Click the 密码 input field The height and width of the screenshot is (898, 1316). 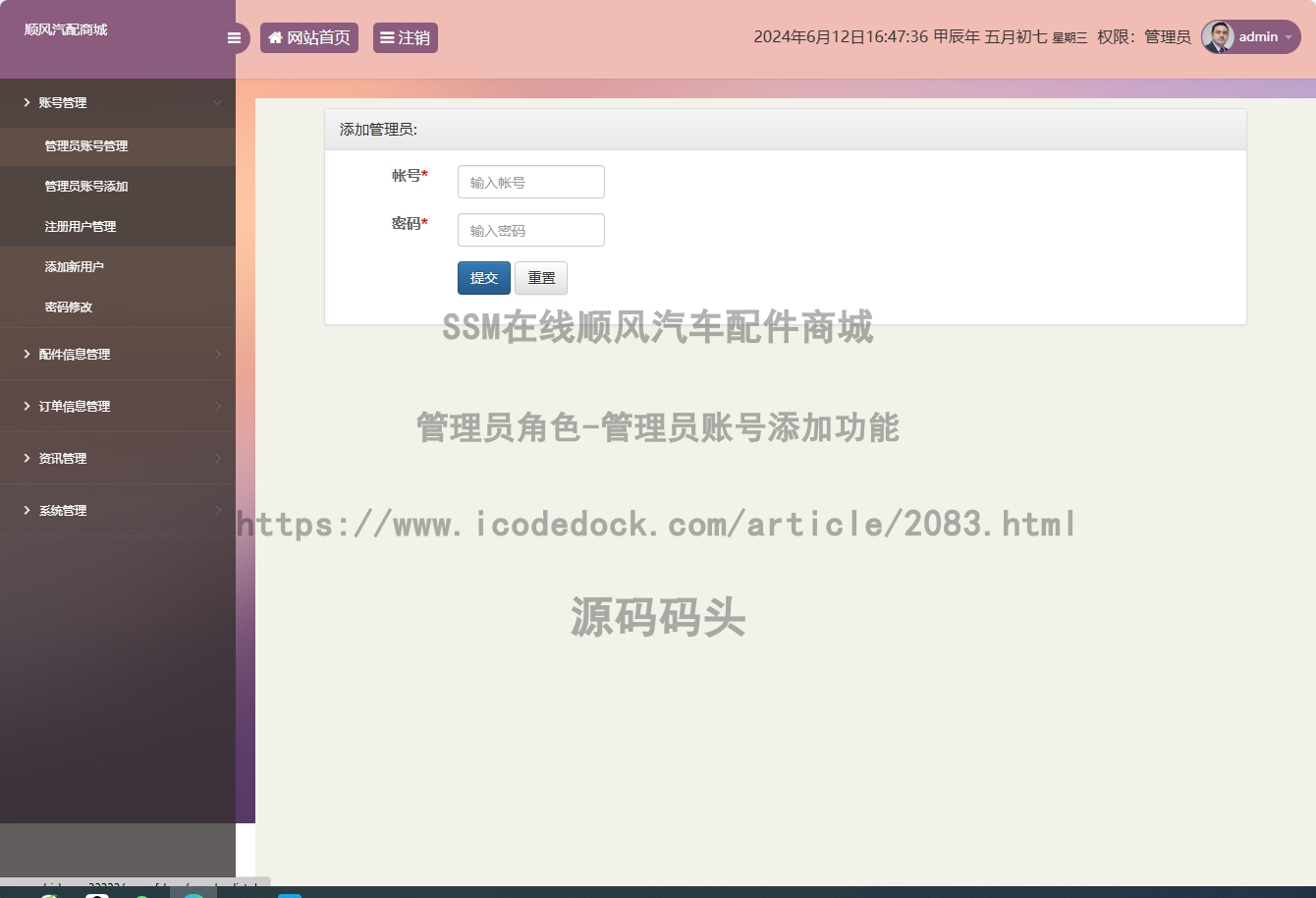[531, 230]
